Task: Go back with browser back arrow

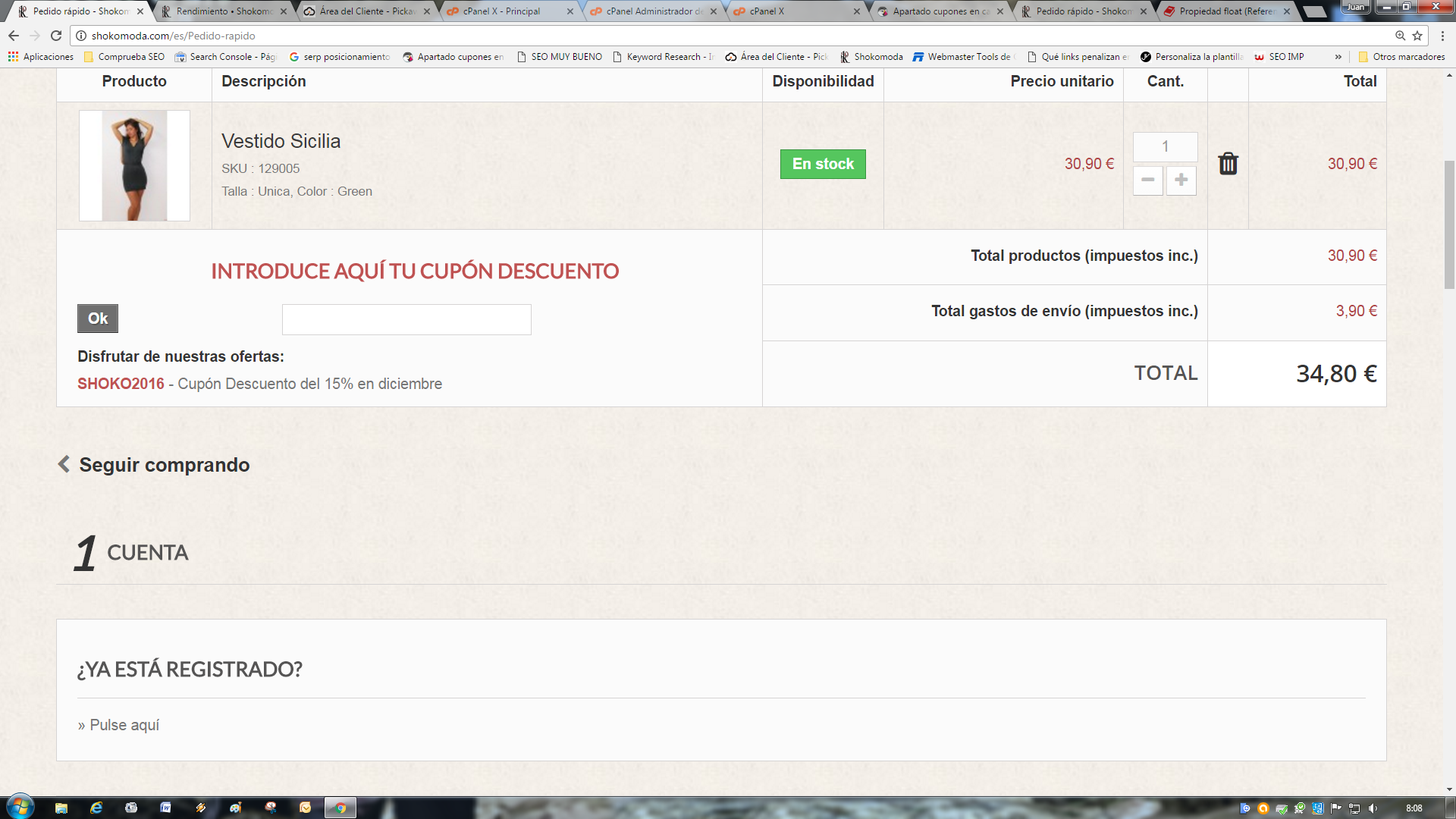Action: [x=14, y=36]
